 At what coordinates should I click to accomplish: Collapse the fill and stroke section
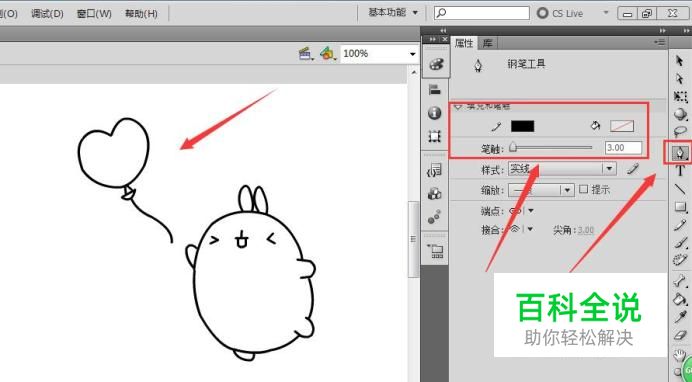pyautogui.click(x=458, y=106)
